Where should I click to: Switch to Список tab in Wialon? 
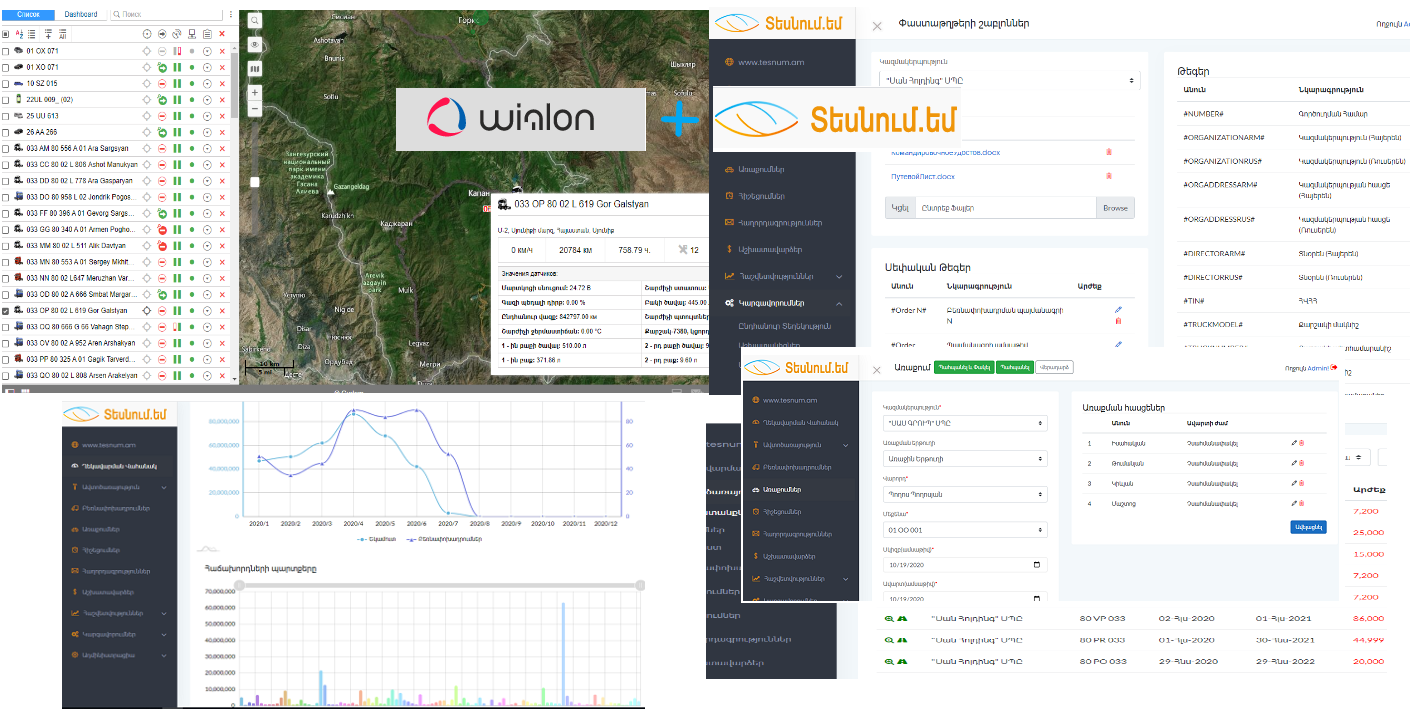[28, 15]
